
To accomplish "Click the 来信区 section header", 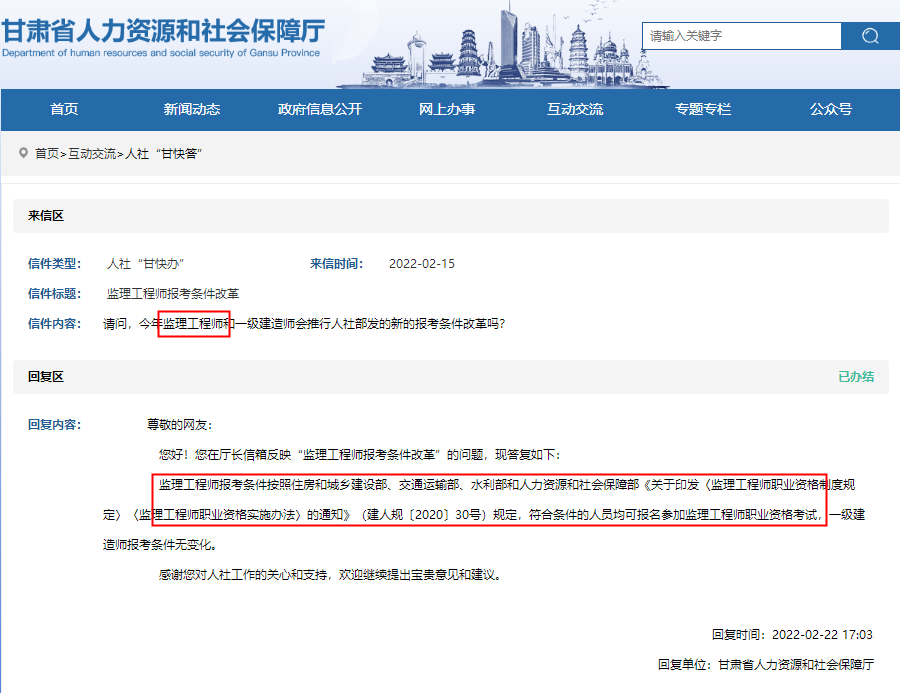I will click(46, 216).
